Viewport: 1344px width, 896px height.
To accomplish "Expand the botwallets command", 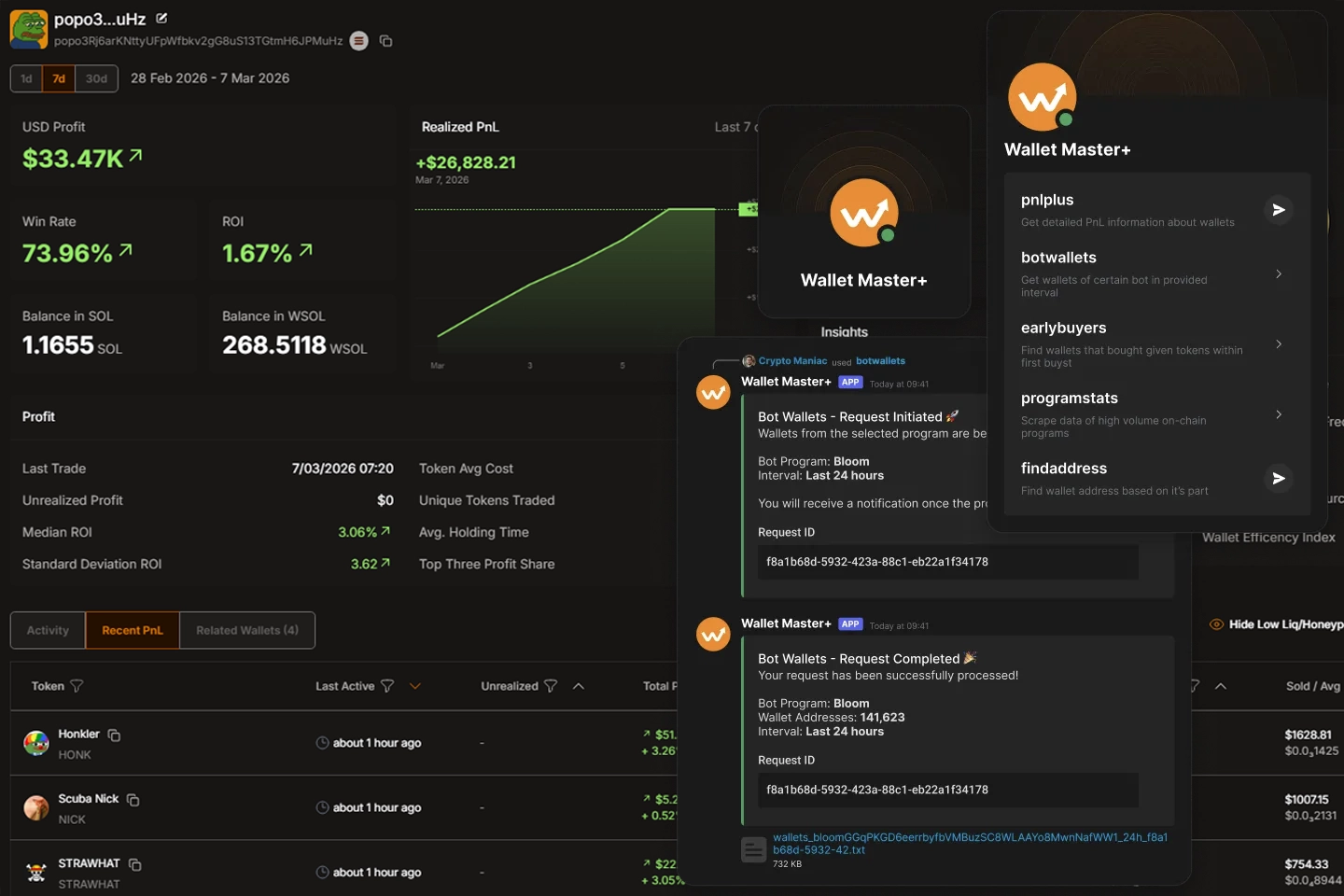I will (x=1279, y=273).
